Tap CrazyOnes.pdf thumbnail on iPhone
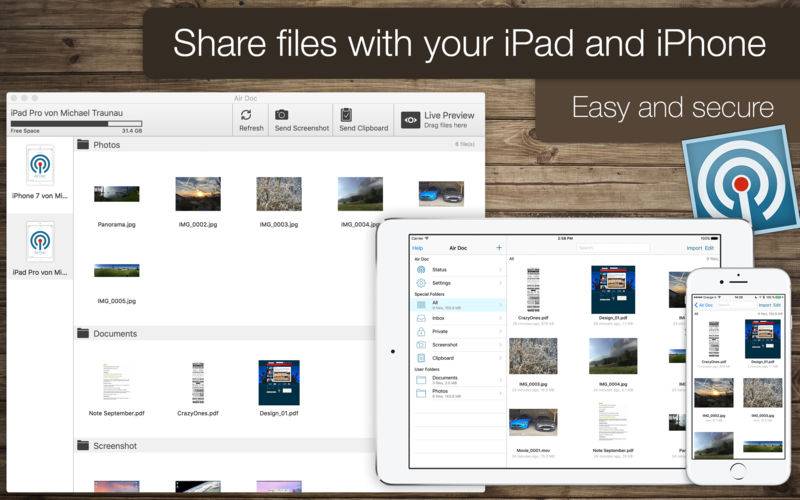Viewport: 800px width, 500px height. click(714, 339)
